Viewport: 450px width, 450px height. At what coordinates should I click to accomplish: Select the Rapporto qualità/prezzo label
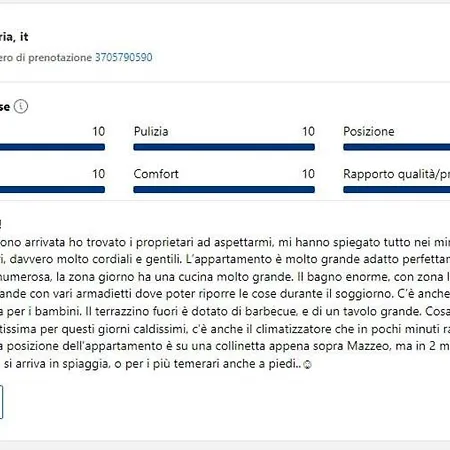point(397,174)
